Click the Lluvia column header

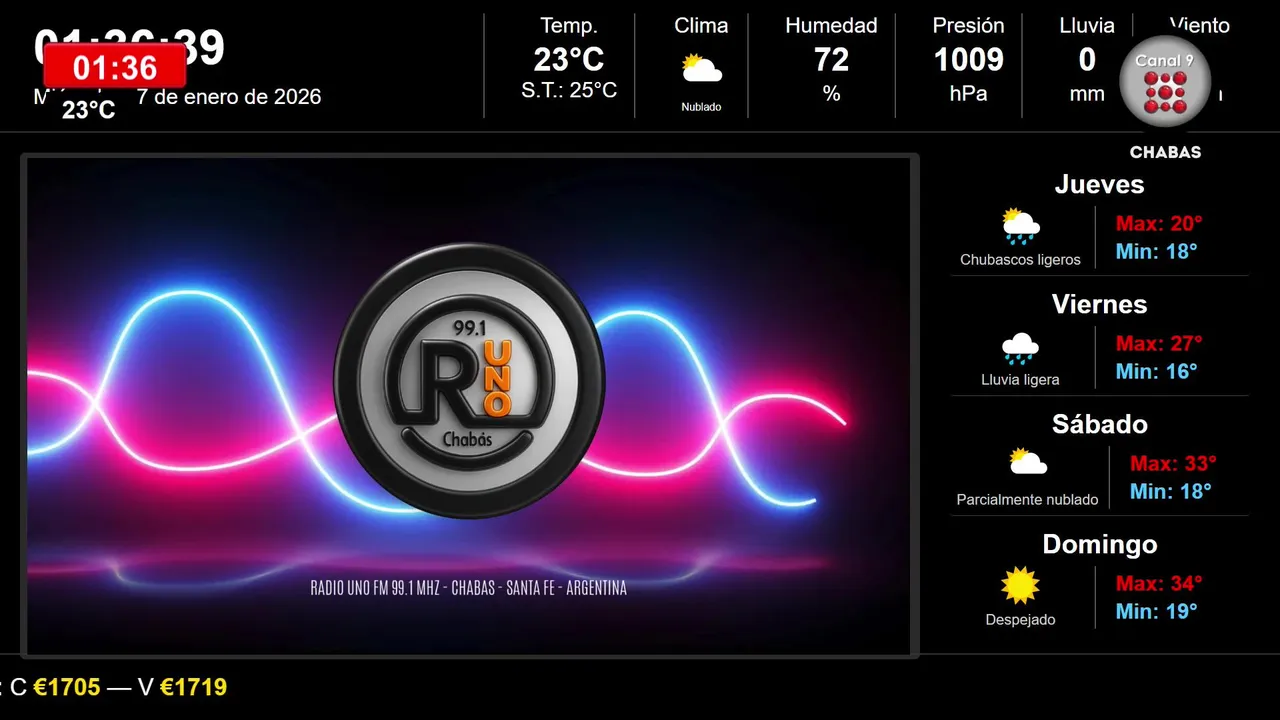pos(1087,26)
